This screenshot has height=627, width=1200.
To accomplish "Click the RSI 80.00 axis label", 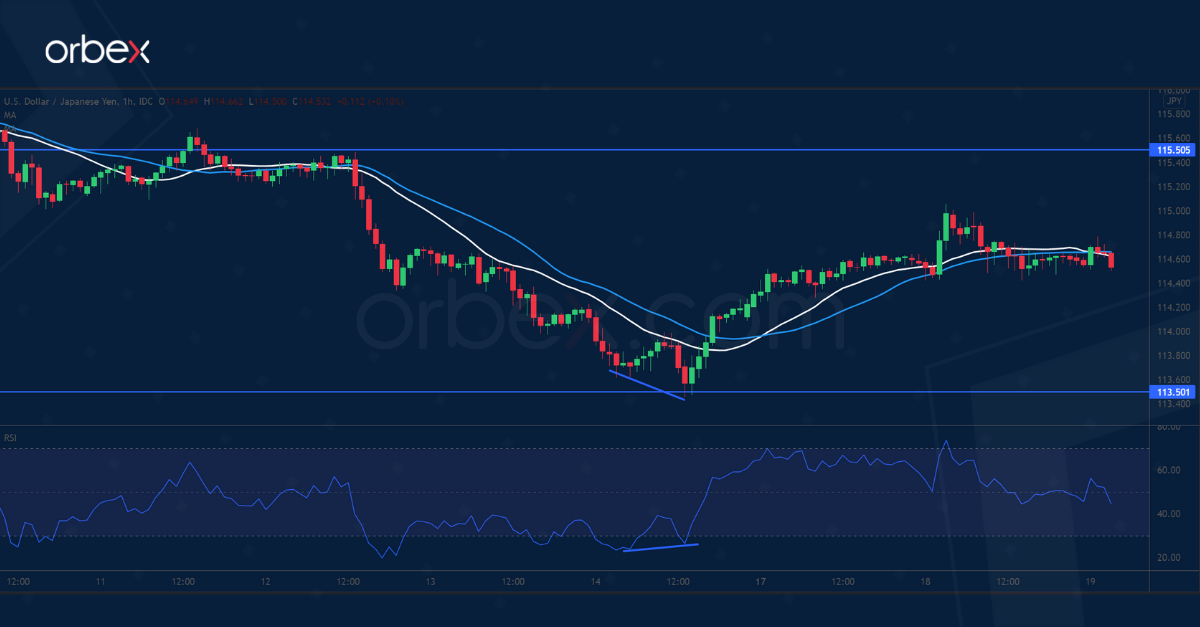I will tap(1168, 427).
